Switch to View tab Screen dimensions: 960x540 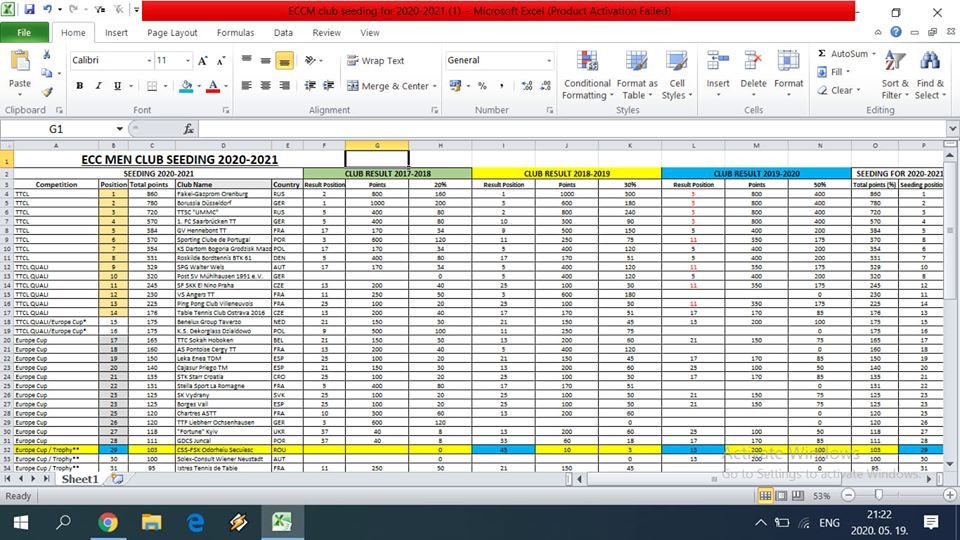click(369, 33)
